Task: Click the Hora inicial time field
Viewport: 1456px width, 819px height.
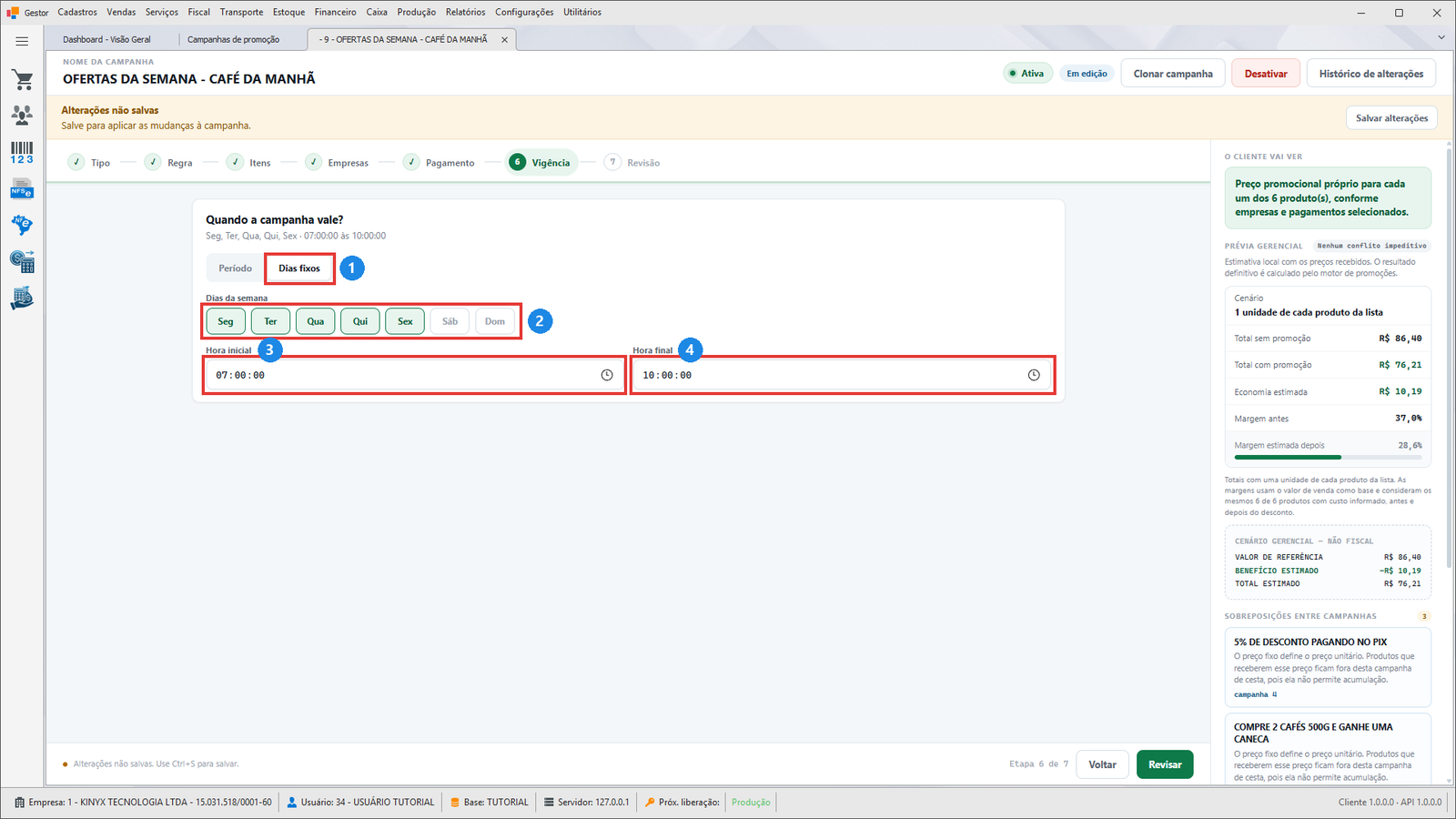Action: [415, 375]
